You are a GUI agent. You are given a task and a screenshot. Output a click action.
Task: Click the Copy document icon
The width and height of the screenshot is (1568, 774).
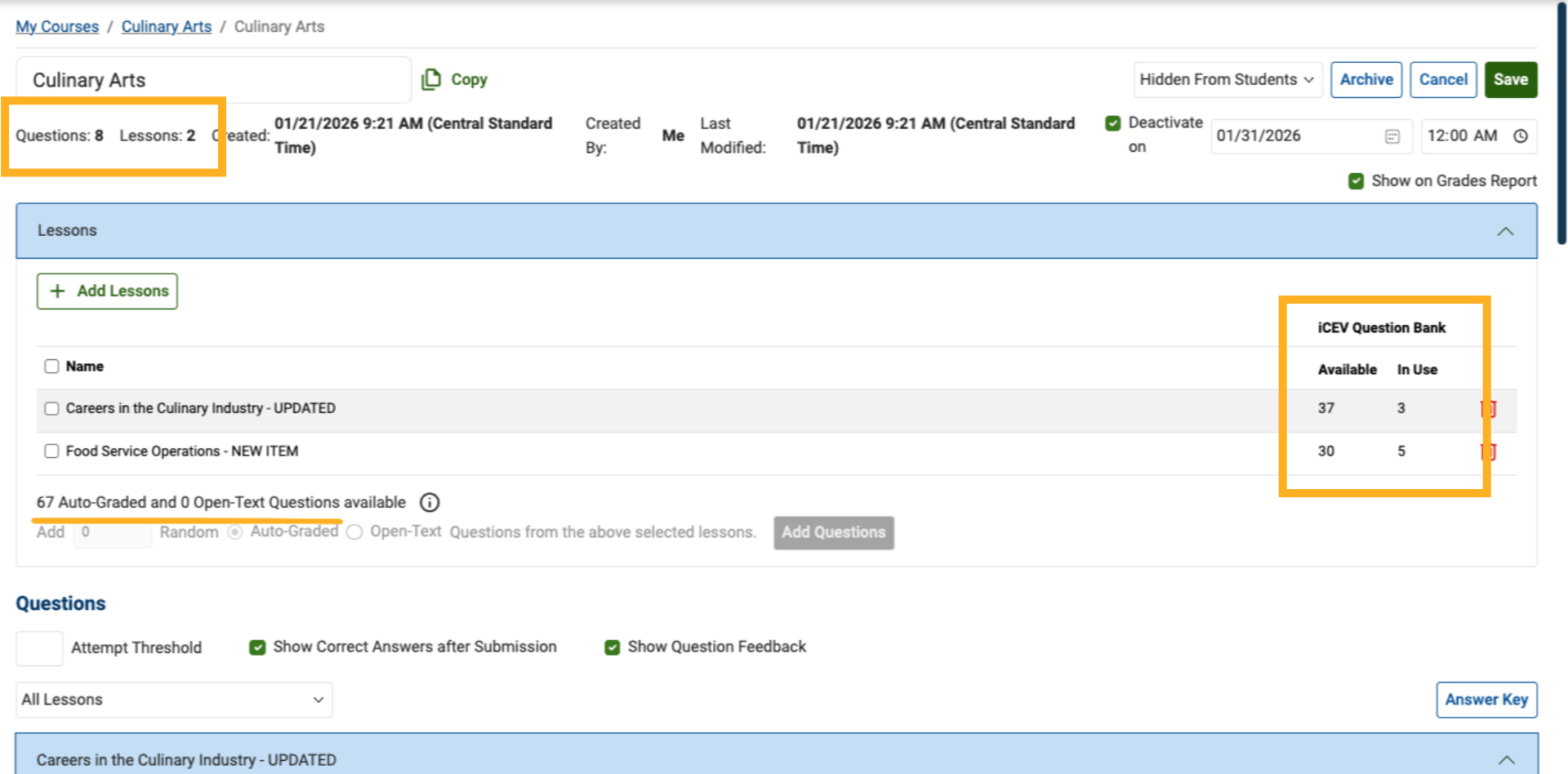(x=430, y=79)
